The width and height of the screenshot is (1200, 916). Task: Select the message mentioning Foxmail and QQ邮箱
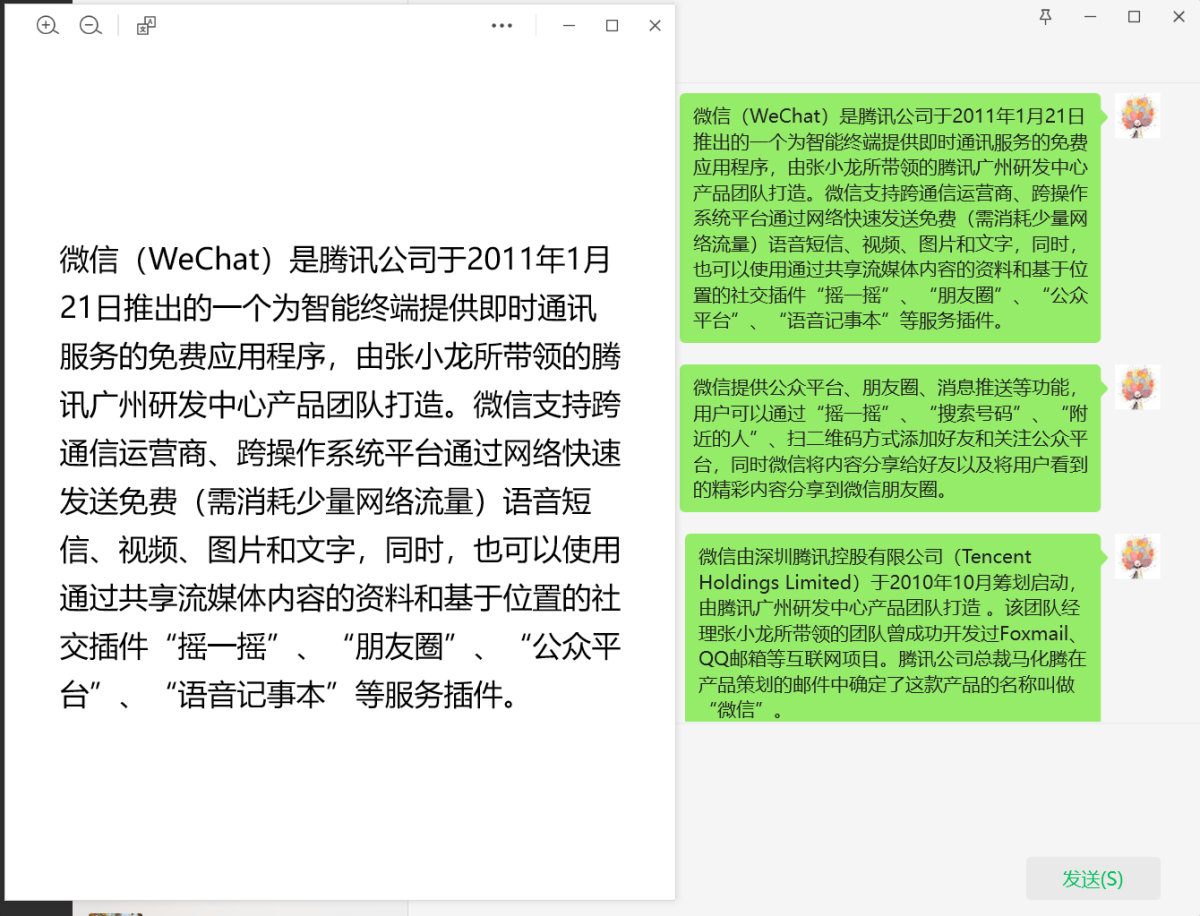tap(890, 625)
